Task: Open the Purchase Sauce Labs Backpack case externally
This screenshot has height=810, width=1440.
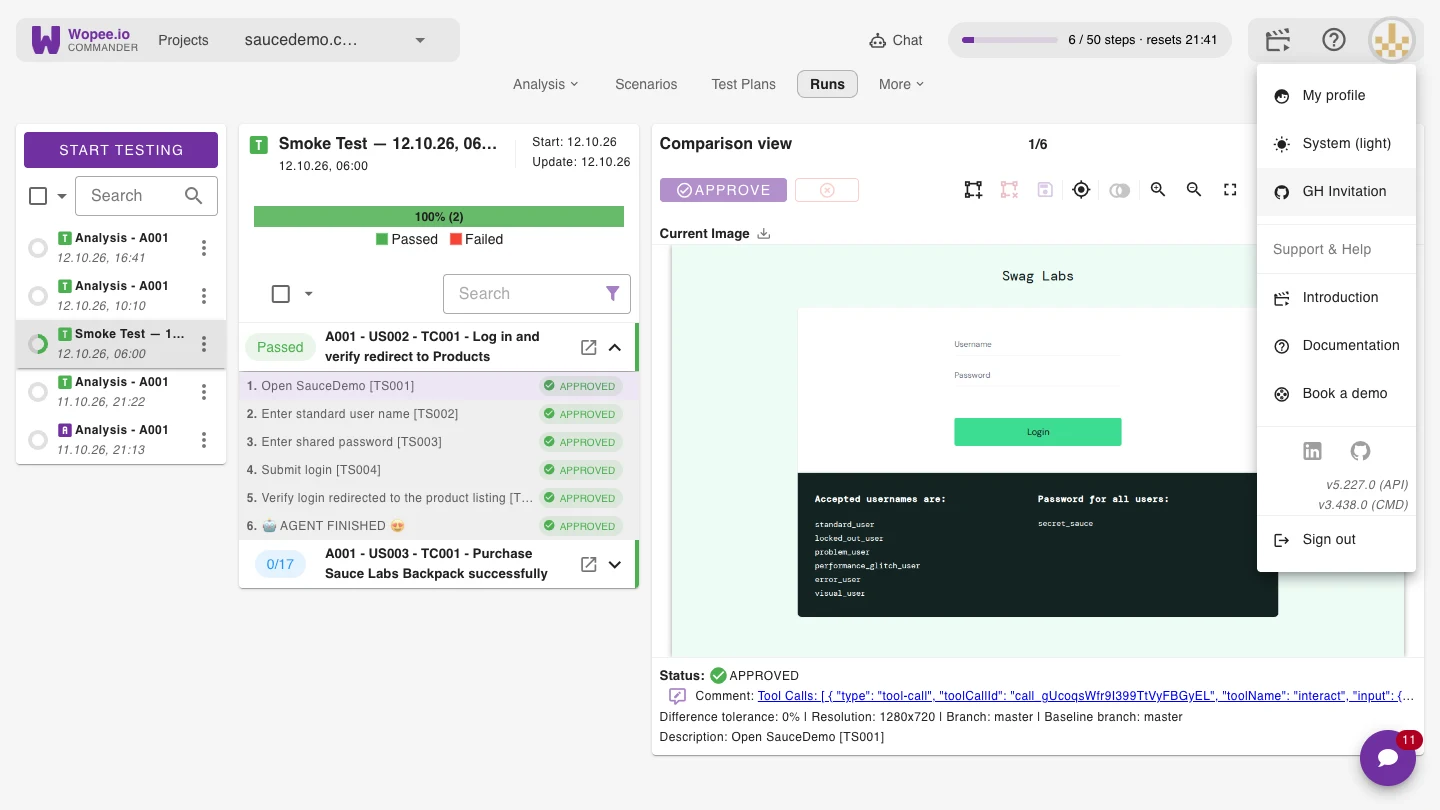Action: (x=589, y=564)
